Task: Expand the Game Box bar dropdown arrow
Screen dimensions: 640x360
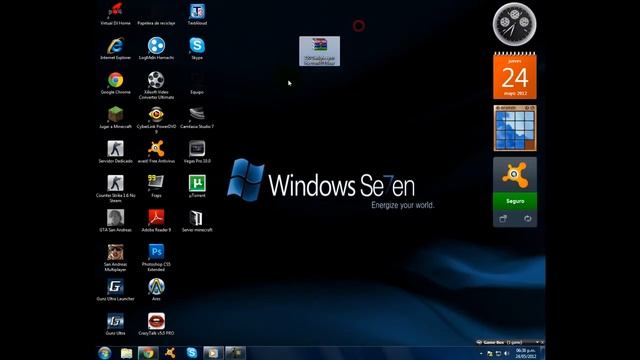Action: (537, 342)
